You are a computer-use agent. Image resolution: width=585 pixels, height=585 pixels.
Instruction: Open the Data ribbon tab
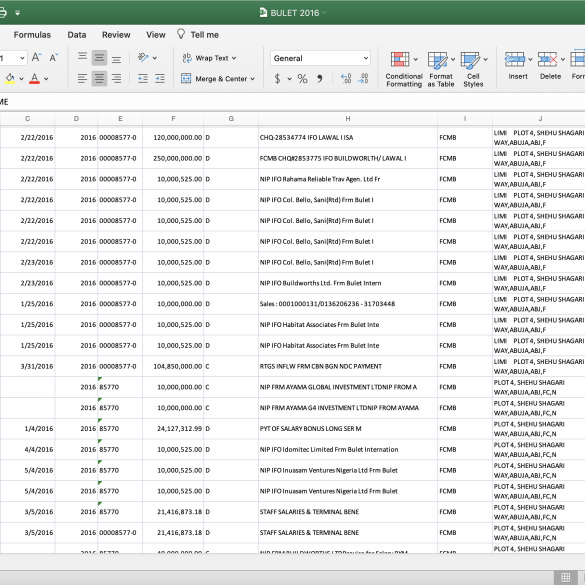(77, 35)
